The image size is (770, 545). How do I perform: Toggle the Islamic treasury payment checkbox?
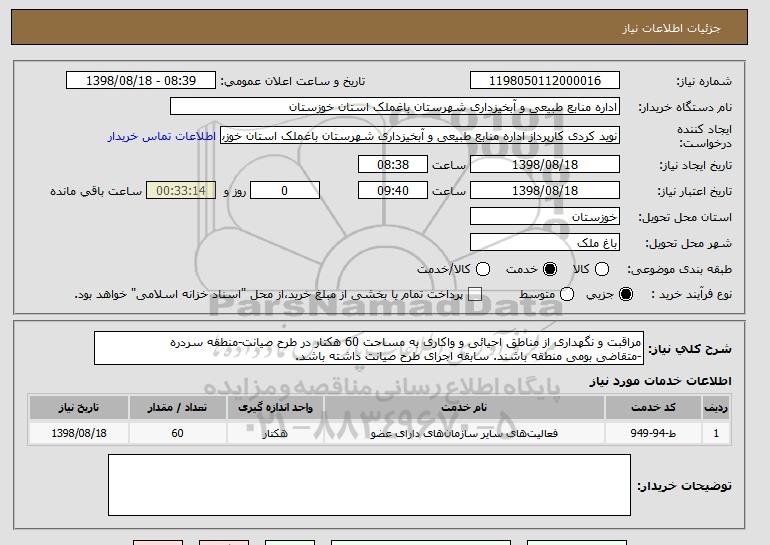click(x=474, y=294)
